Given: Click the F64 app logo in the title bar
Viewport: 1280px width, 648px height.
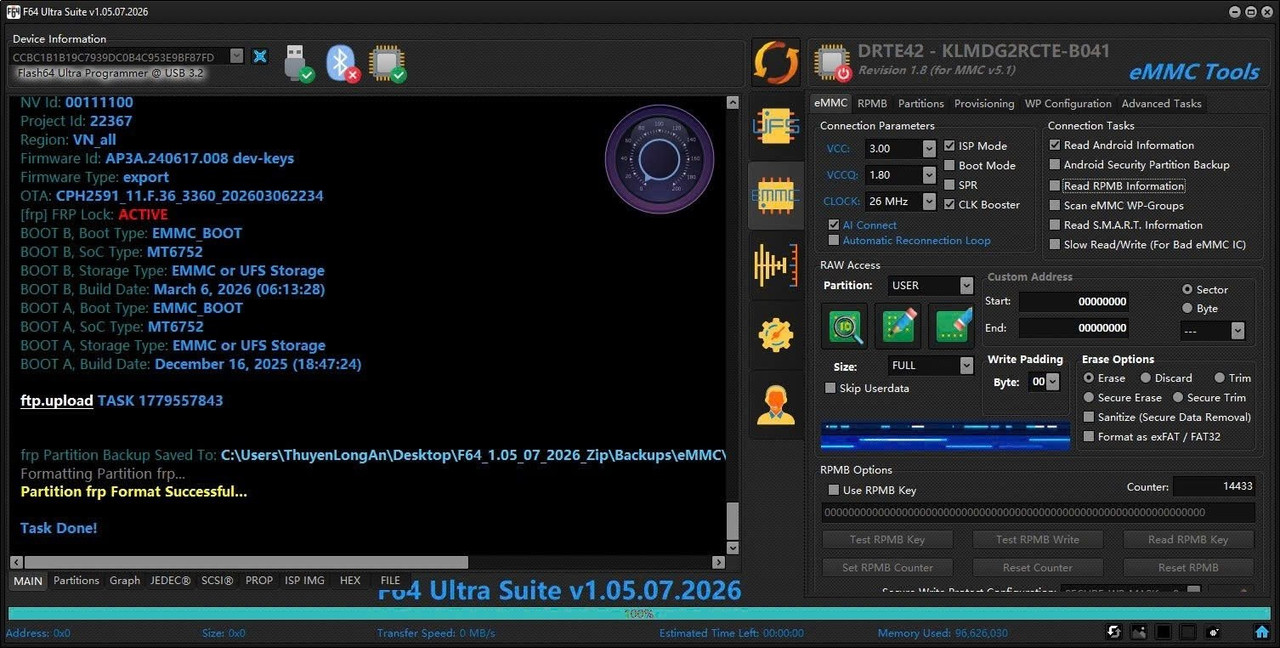Looking at the screenshot, I should pos(14,11).
